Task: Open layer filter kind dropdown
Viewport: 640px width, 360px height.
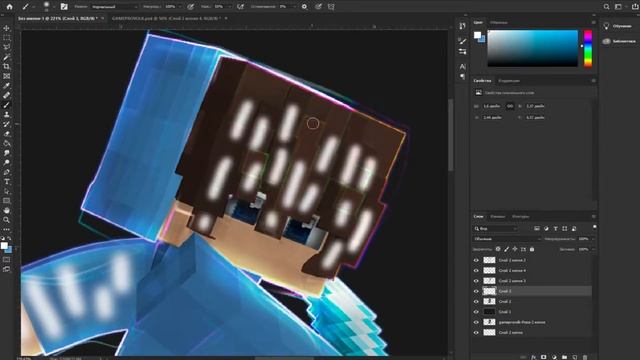Action: 496,229
